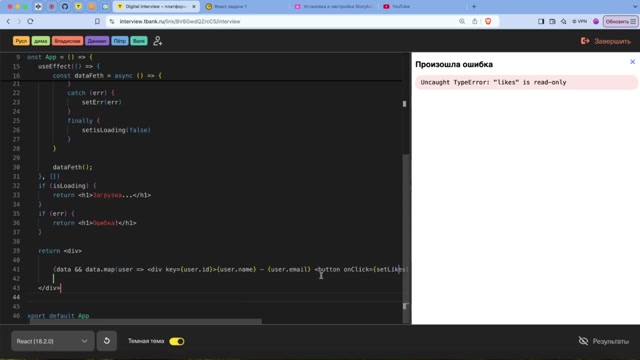Screen dimensions: 640x360
Task: Click the Загрузка return line 33
Action: [x=102, y=195]
